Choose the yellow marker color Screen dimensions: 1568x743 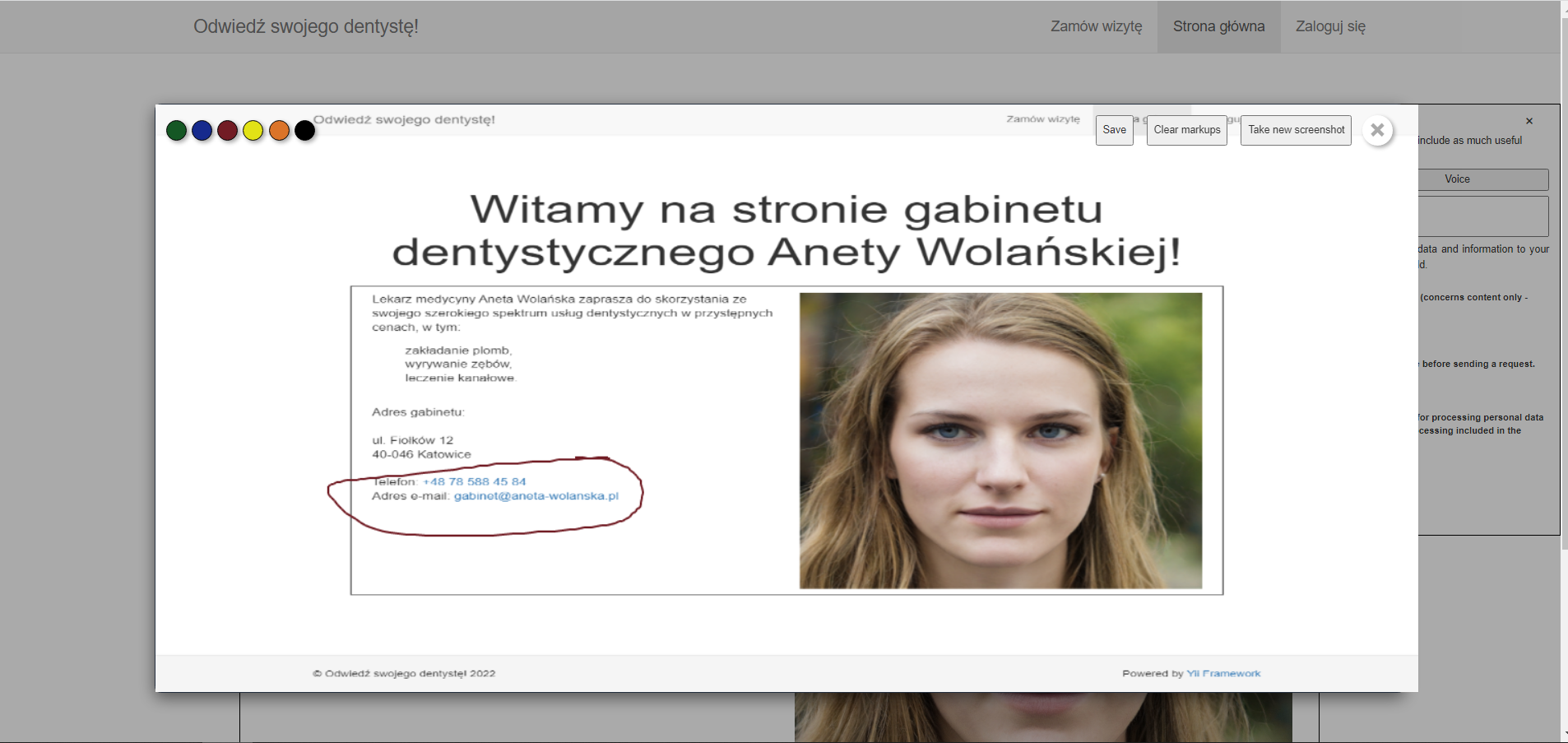click(253, 130)
